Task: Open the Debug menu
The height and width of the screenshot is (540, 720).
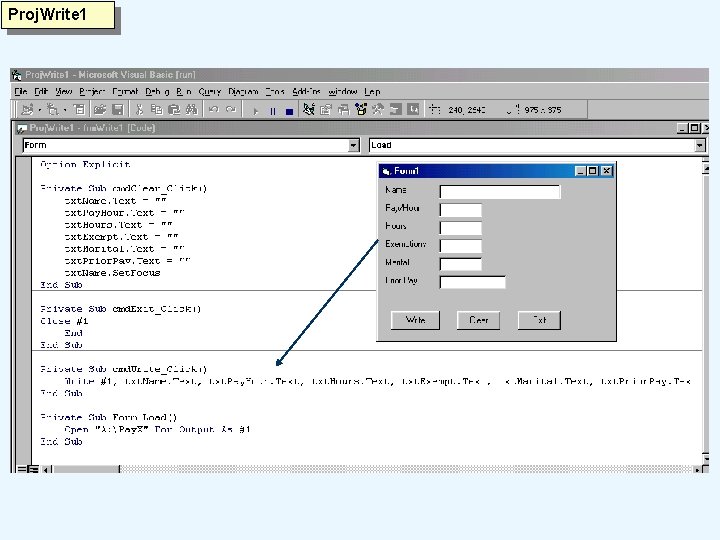Action: [157, 91]
